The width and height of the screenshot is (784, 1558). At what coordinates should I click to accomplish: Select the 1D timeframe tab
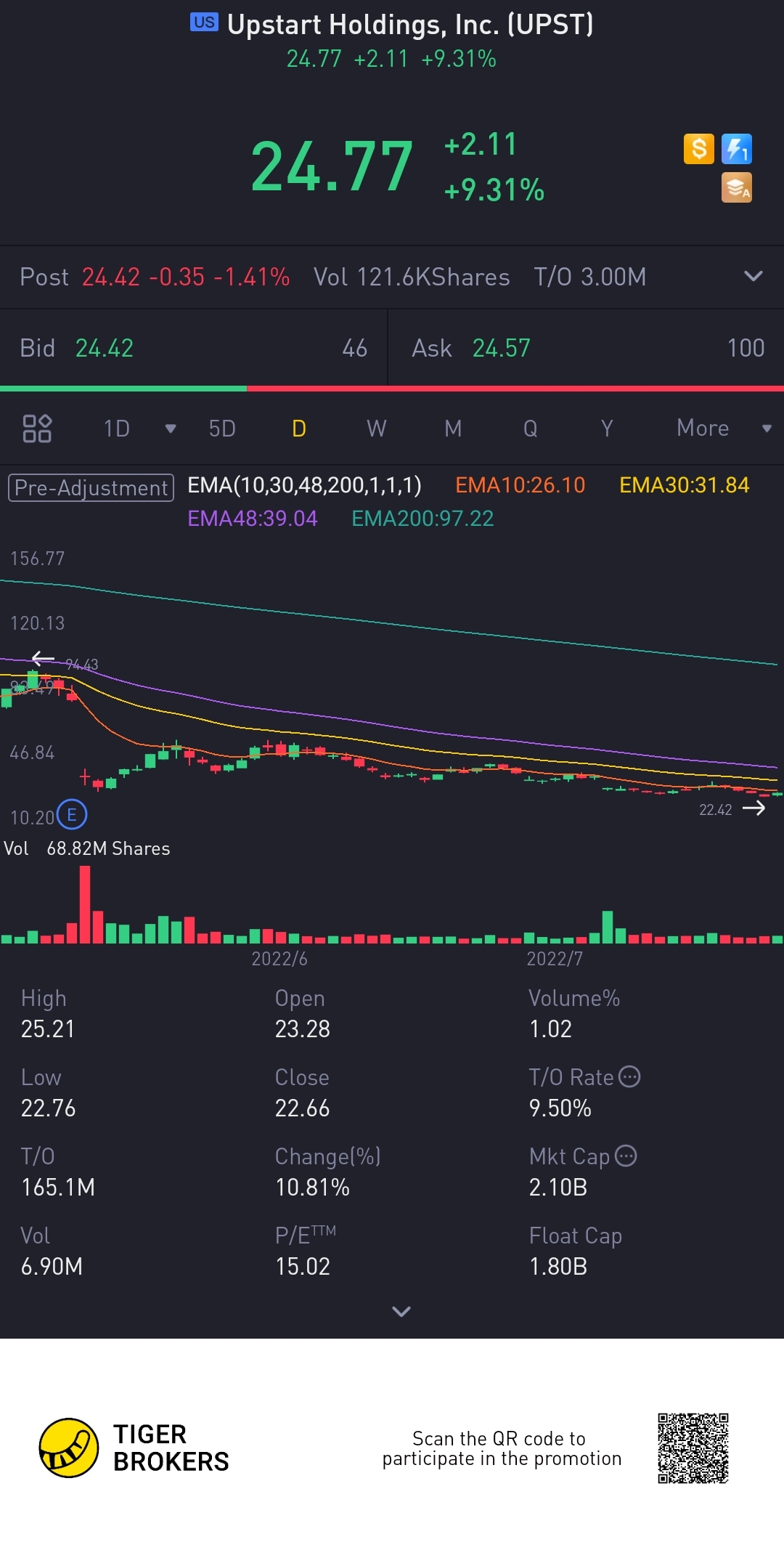pyautogui.click(x=117, y=429)
